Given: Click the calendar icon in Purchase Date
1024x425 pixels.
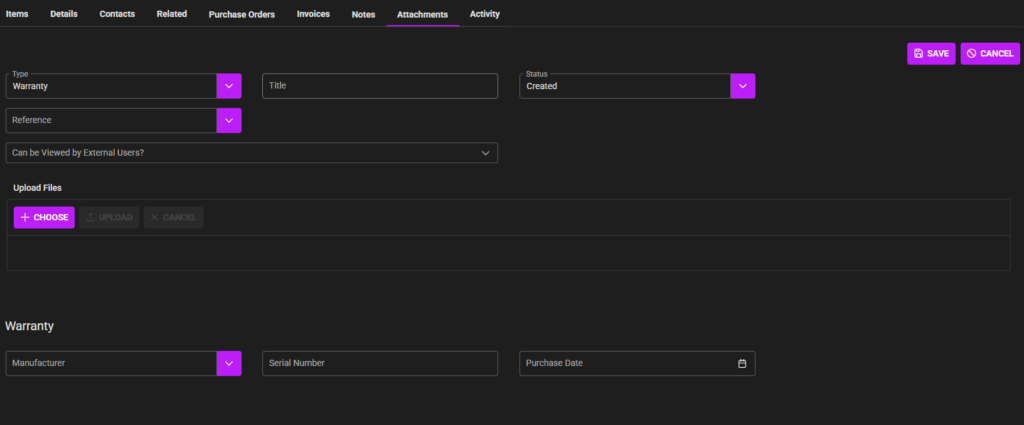Looking at the screenshot, I should pos(742,363).
